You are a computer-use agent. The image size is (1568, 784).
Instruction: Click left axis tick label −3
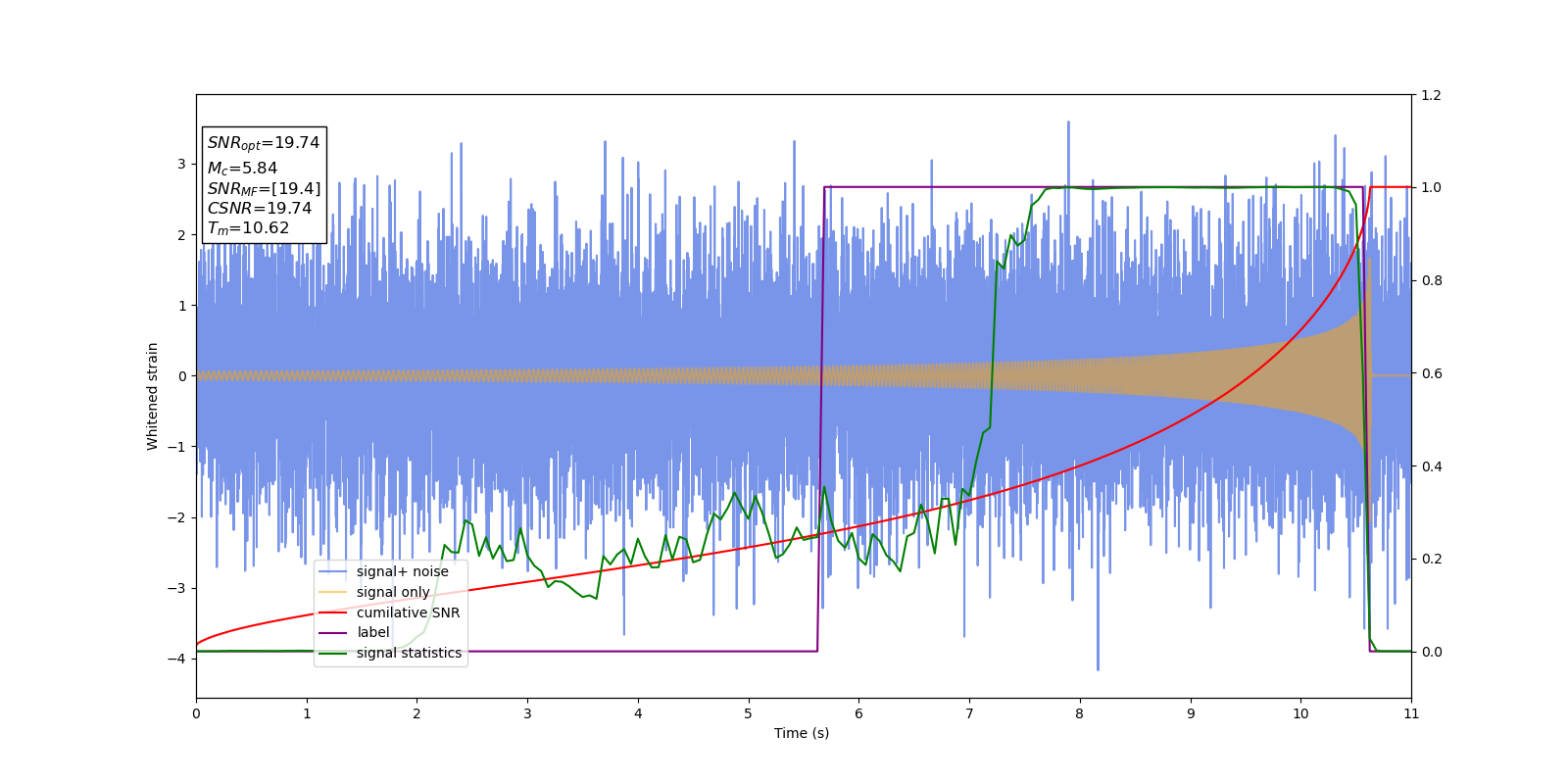tap(177, 588)
